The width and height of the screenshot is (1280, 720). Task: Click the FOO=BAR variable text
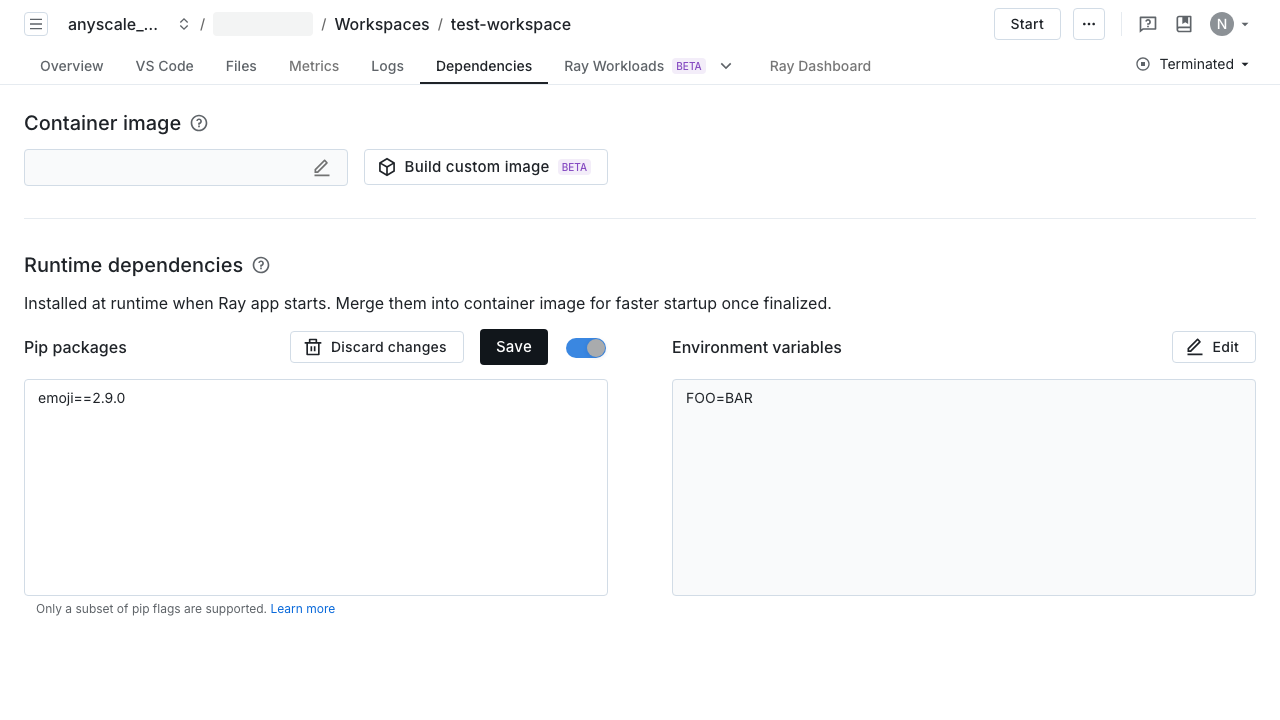coord(720,398)
